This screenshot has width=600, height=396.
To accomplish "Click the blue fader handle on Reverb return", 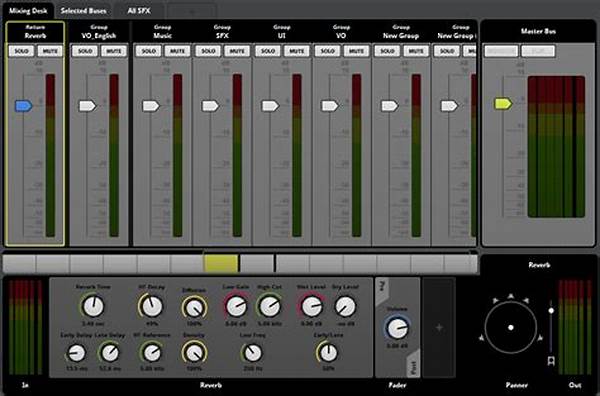I will [23, 106].
